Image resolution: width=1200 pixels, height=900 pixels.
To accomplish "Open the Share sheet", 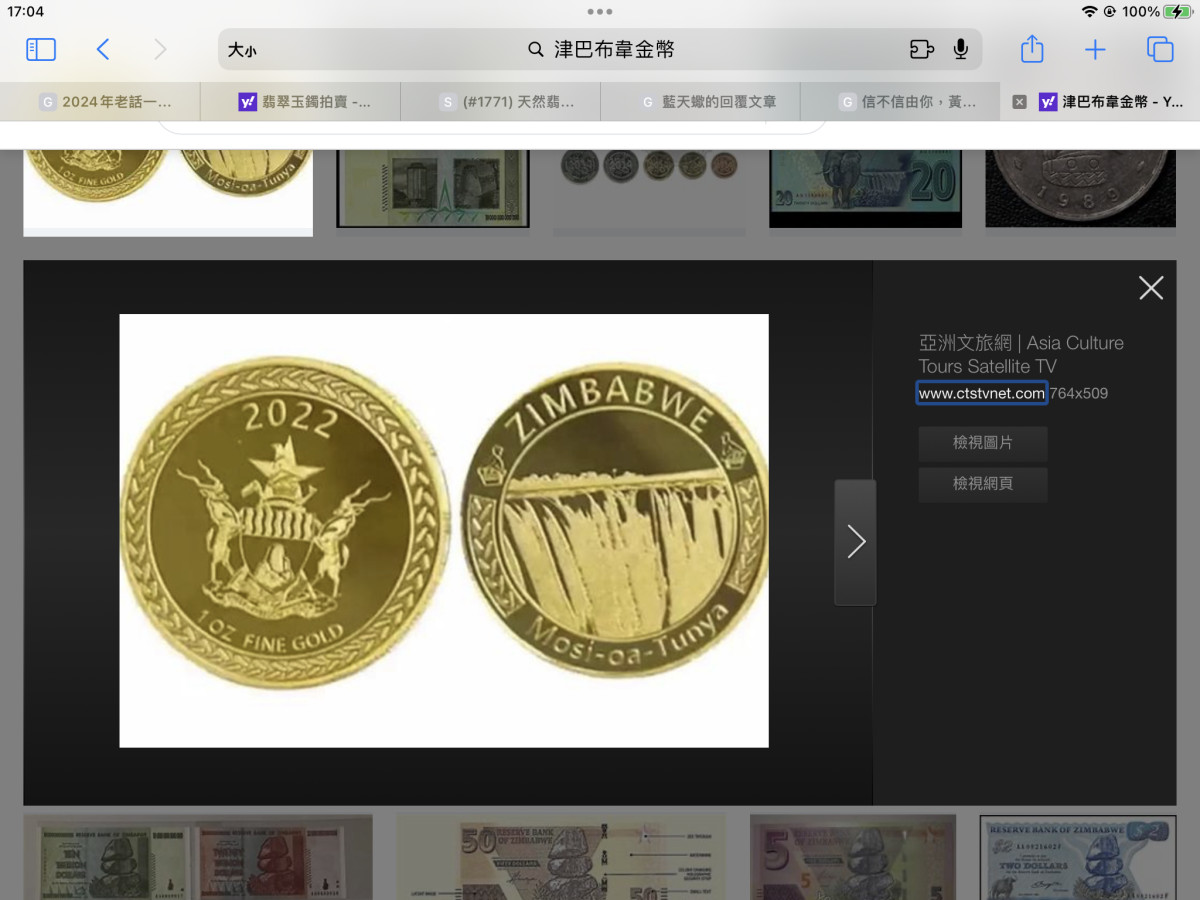I will point(1032,49).
